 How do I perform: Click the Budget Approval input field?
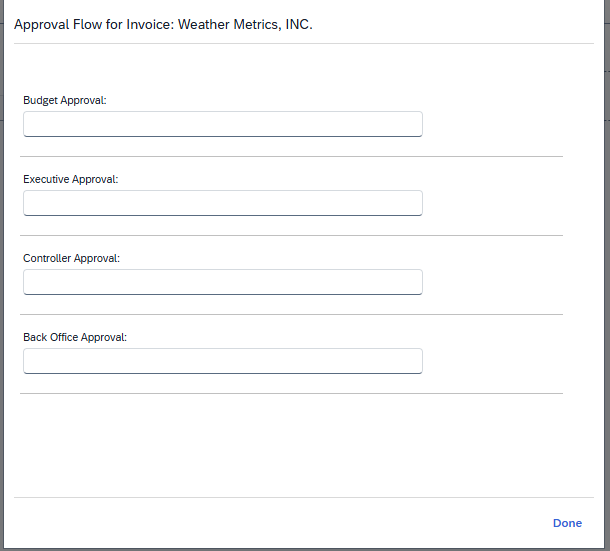point(223,124)
